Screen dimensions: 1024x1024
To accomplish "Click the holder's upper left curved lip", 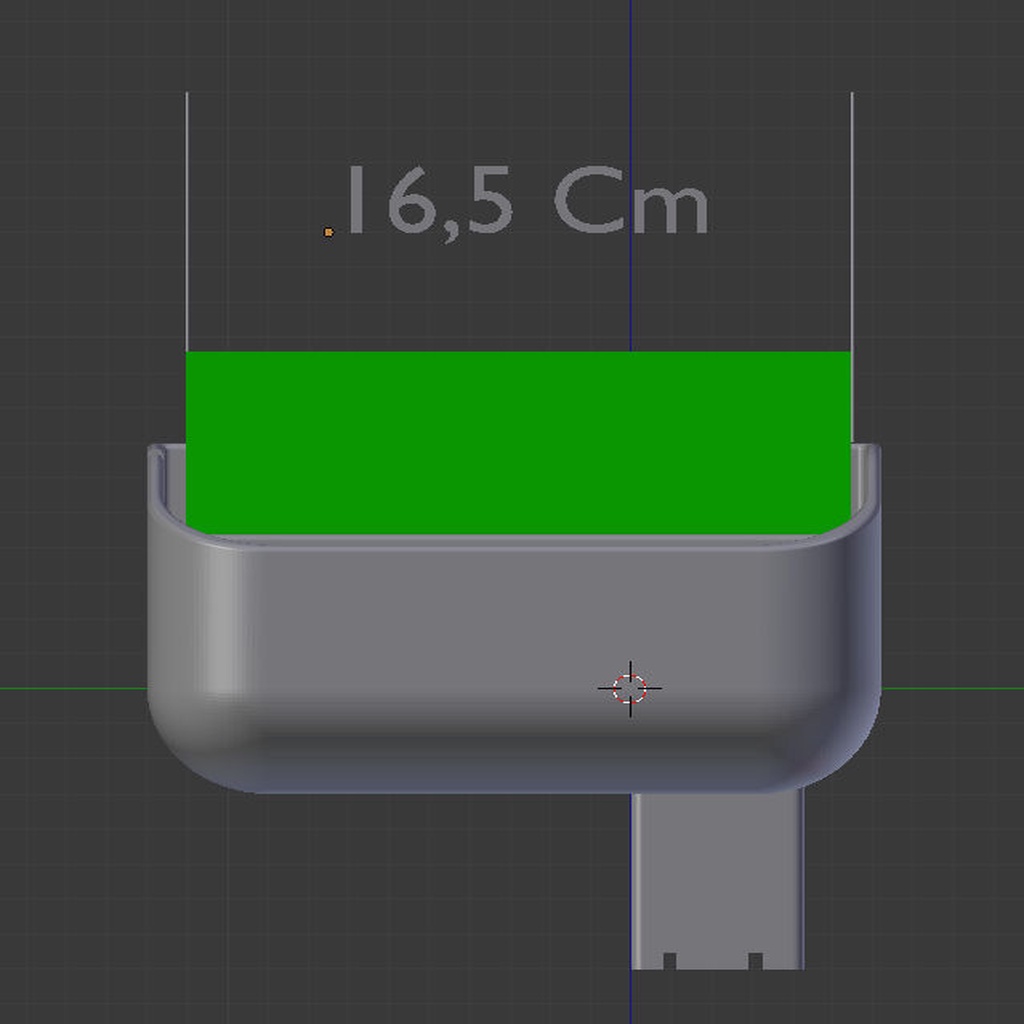I will (158, 460).
